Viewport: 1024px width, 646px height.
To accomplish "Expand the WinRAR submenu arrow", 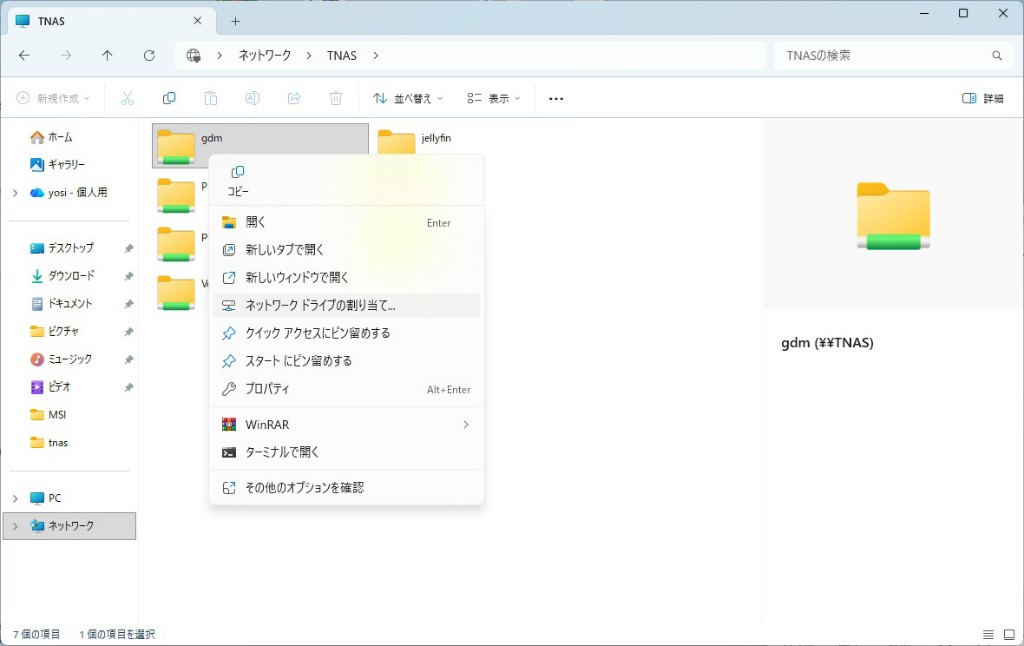I will coord(466,425).
